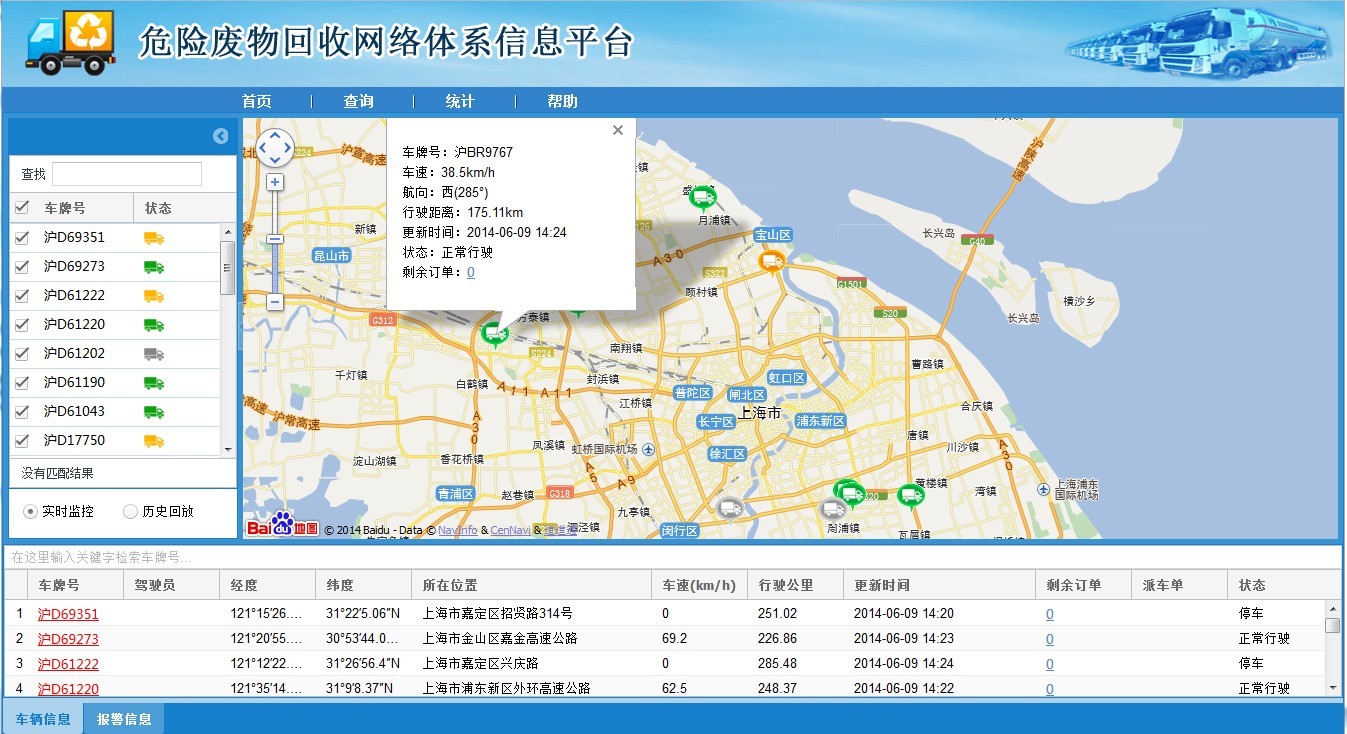Toggle the select-all checkbox beside 车牌号 header
The image size is (1347, 734).
tap(22, 208)
